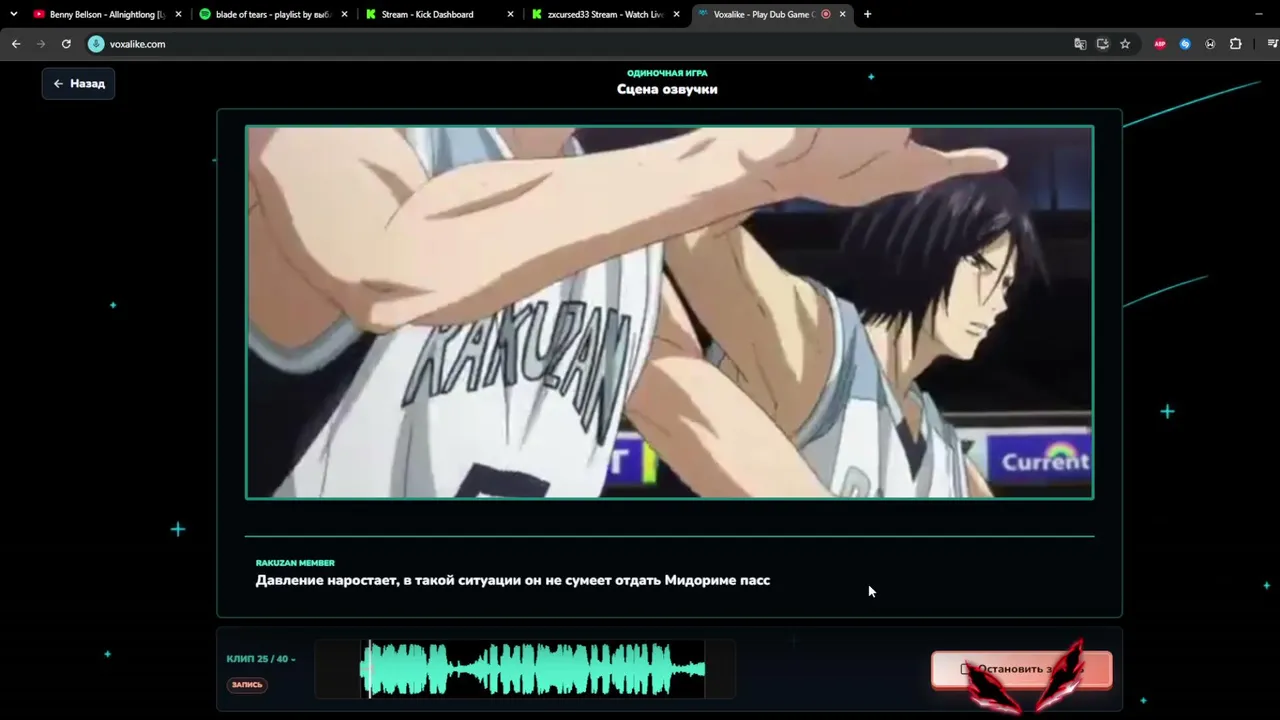The width and height of the screenshot is (1280, 720).
Task: Open the dark round extension icon
Action: [x=1210, y=44]
